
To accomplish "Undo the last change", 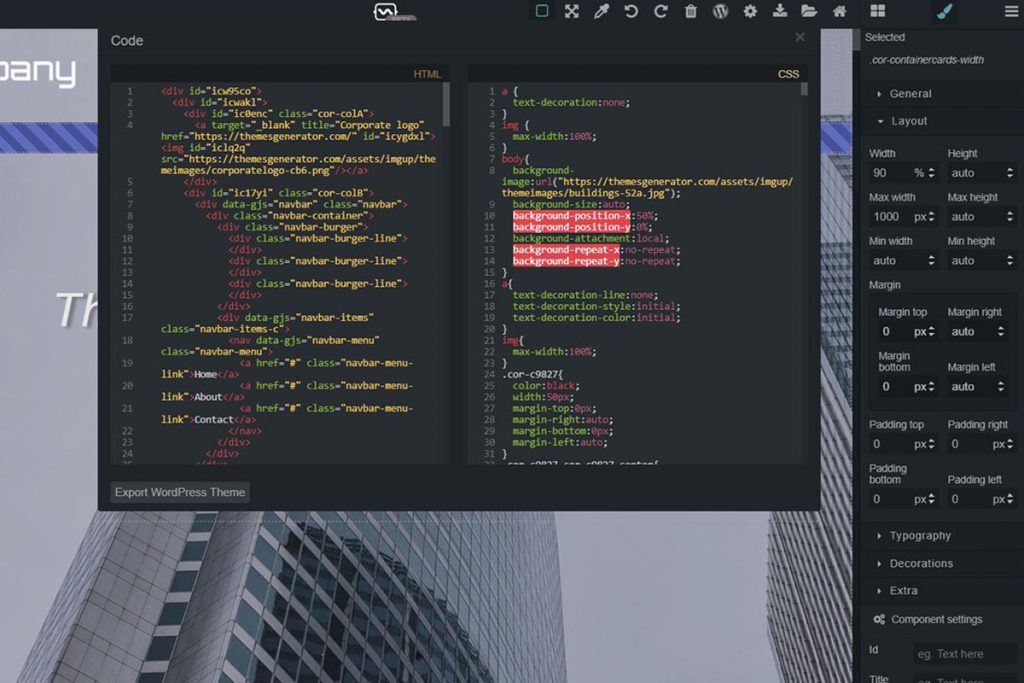I will [x=631, y=10].
